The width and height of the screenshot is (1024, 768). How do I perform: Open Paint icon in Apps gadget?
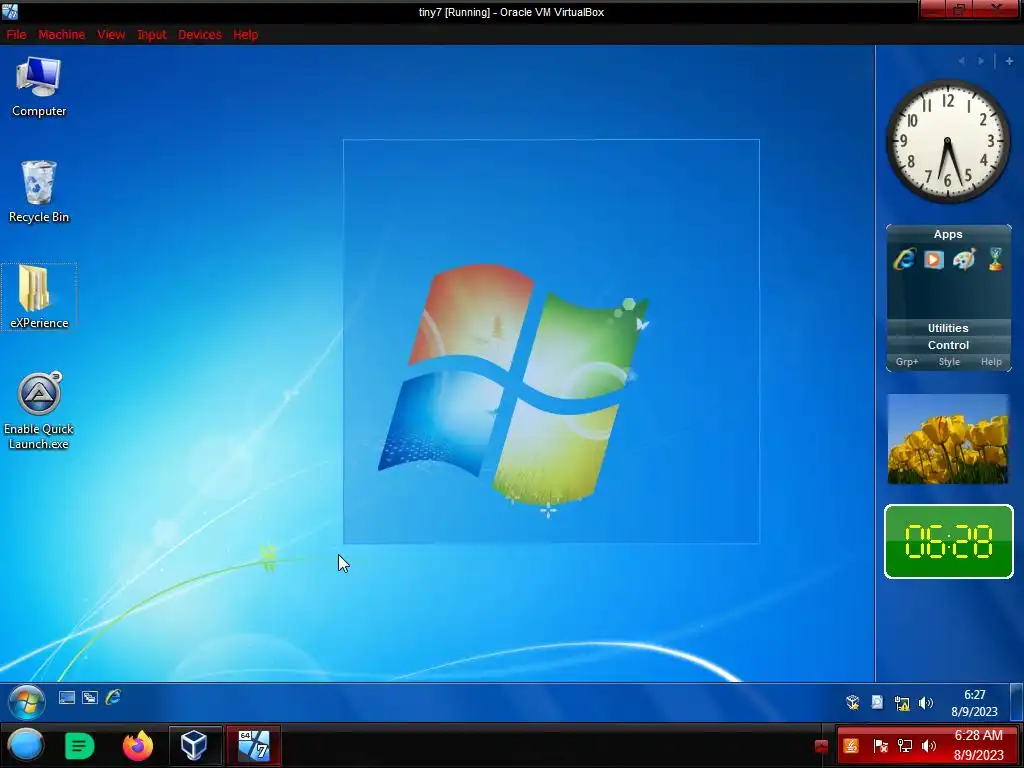964,259
